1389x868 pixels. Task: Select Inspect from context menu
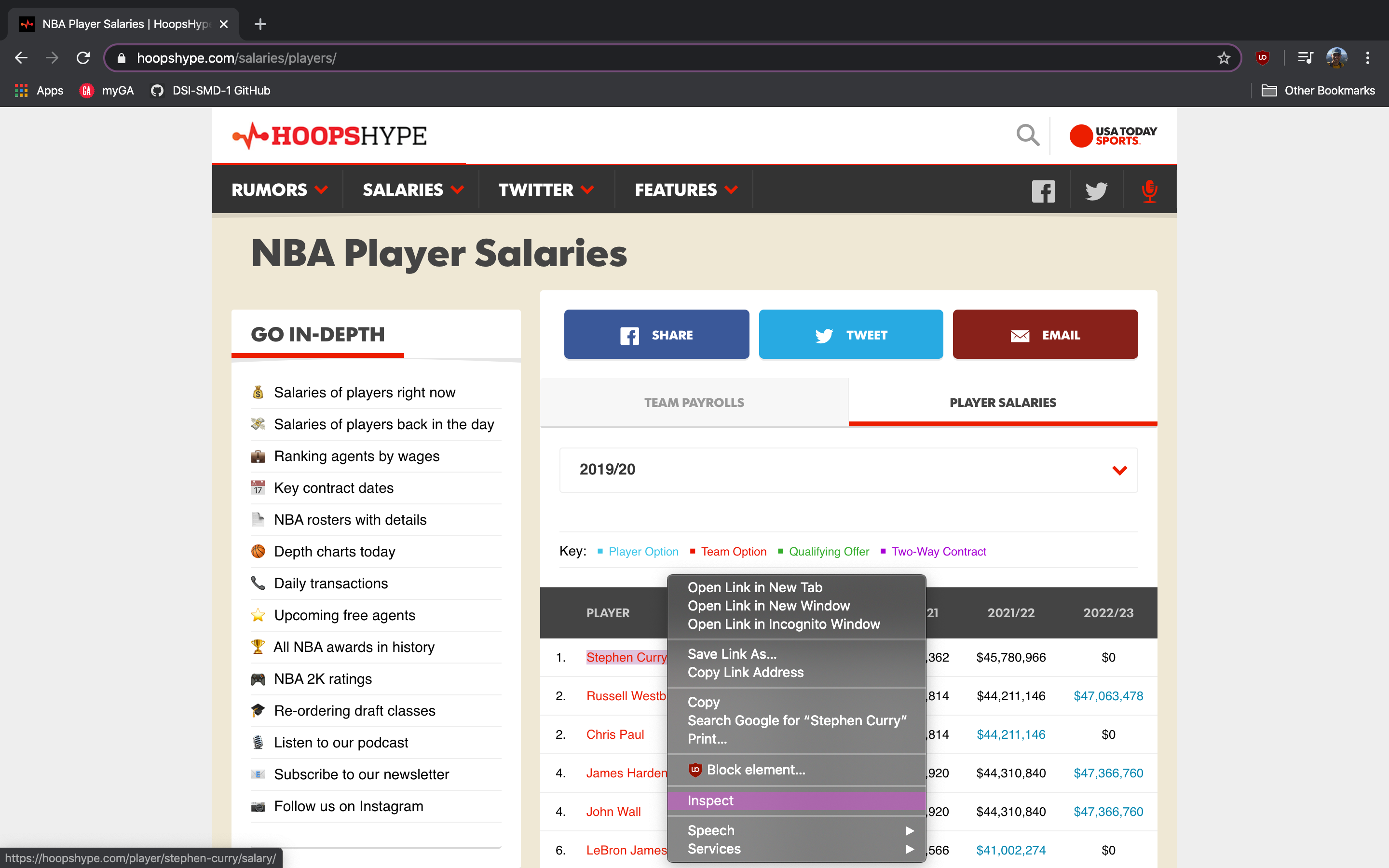coord(797,801)
